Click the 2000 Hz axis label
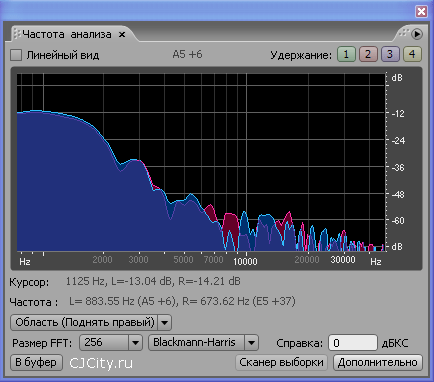This screenshot has height=382, width=434. (x=102, y=260)
